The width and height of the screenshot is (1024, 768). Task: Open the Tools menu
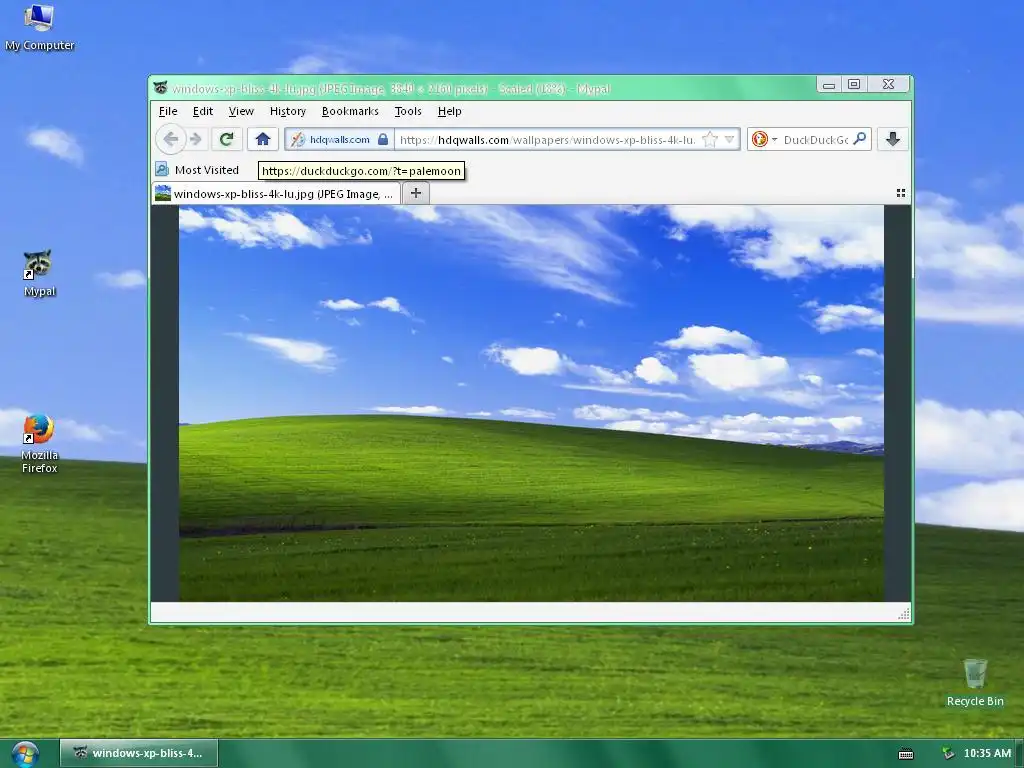click(x=408, y=111)
